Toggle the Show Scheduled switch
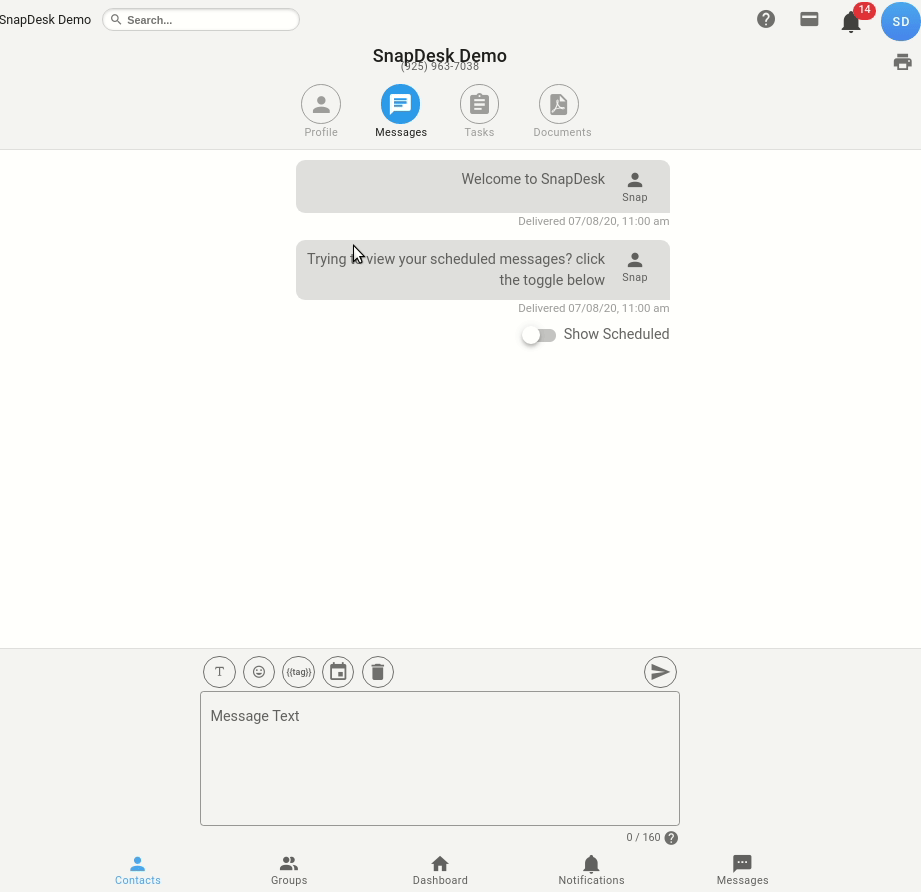The width and height of the screenshot is (921, 892). [539, 335]
